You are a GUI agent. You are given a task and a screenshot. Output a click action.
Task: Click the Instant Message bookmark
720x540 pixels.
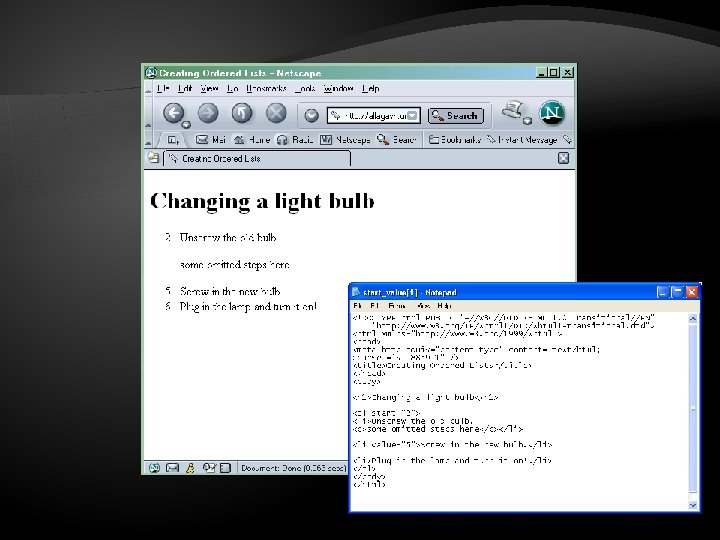click(x=522, y=140)
